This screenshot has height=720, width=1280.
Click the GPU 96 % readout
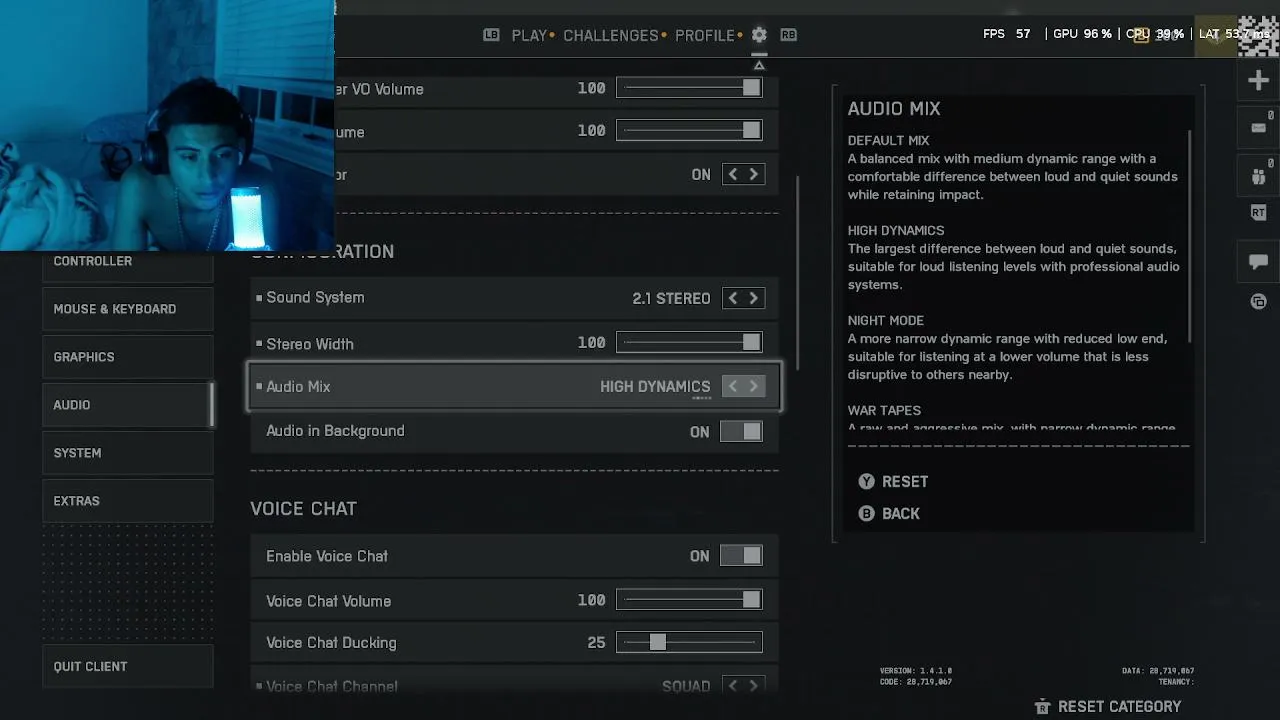(1082, 34)
